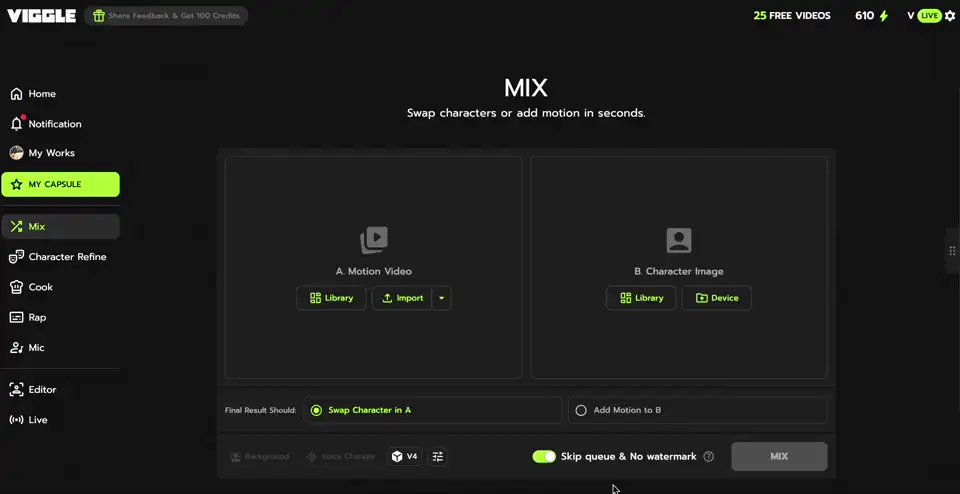The width and height of the screenshot is (960, 494).
Task: Open Share Feedback & Get 100 Credits
Action: (x=166, y=16)
